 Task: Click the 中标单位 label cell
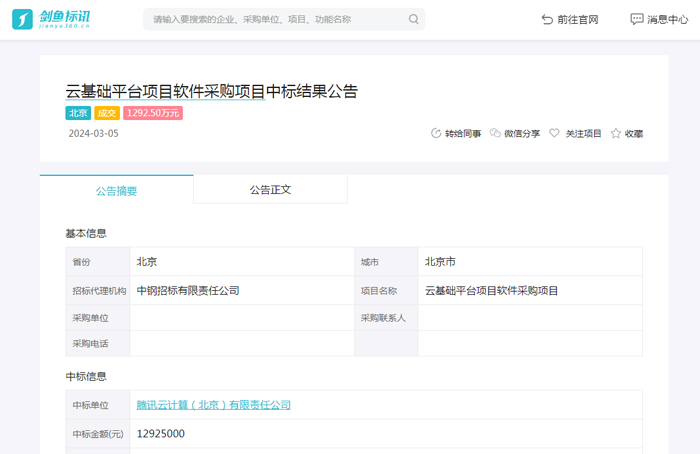[98, 405]
